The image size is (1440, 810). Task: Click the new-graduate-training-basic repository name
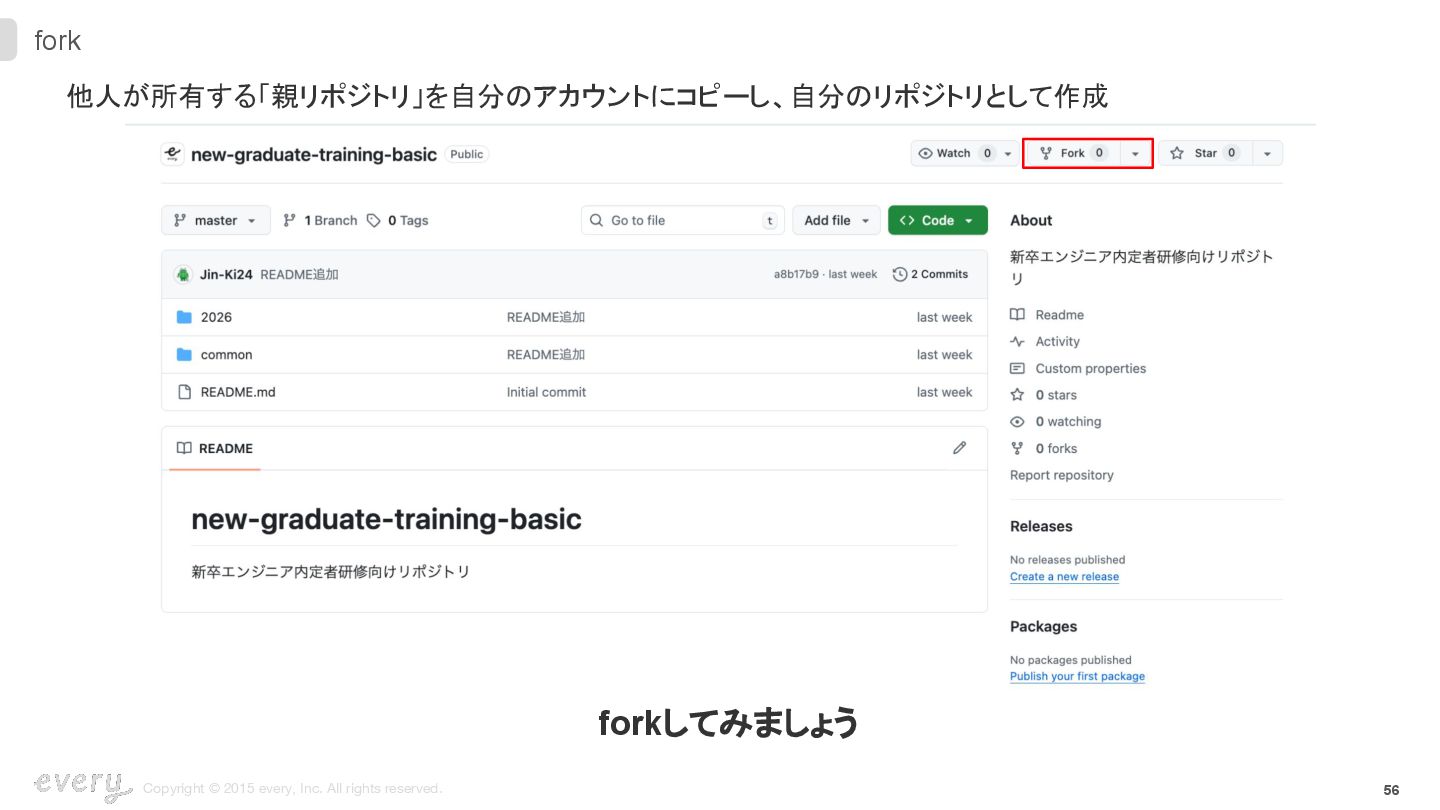pyautogui.click(x=314, y=154)
